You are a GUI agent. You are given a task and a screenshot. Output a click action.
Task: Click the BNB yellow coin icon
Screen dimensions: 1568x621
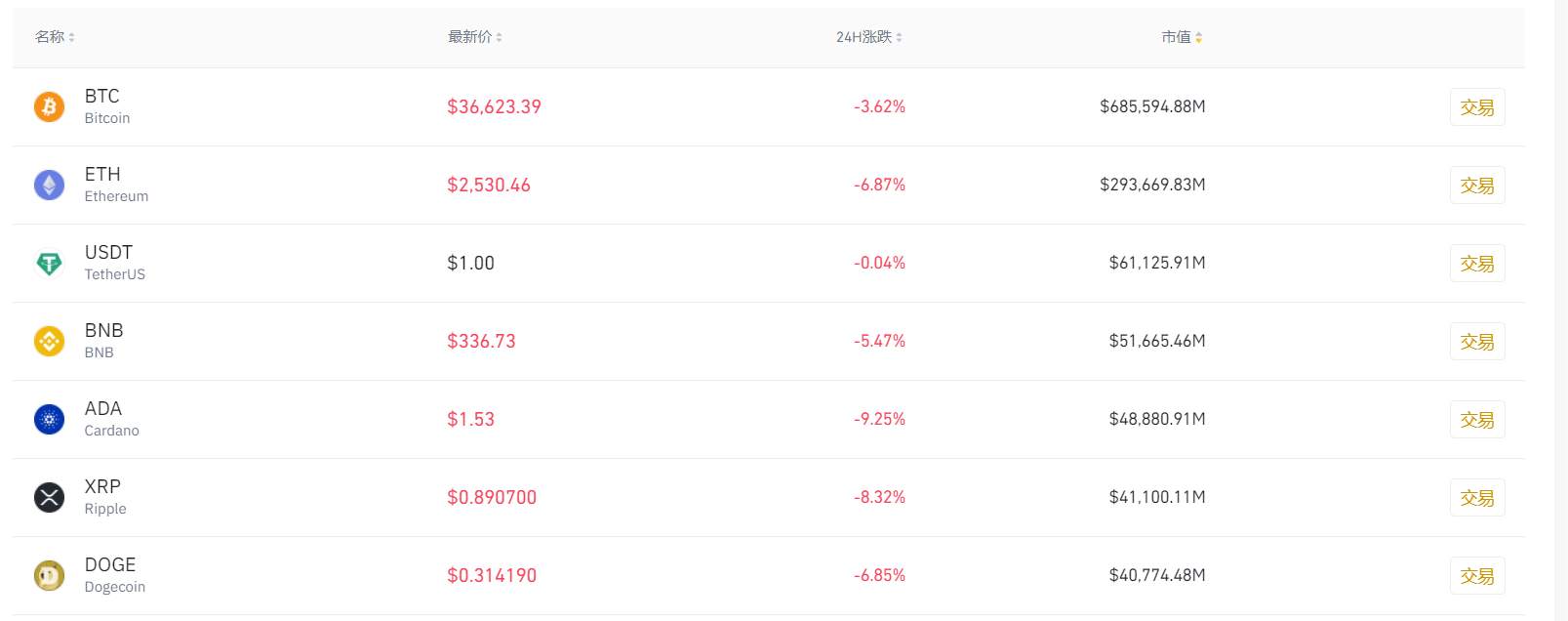pos(49,341)
